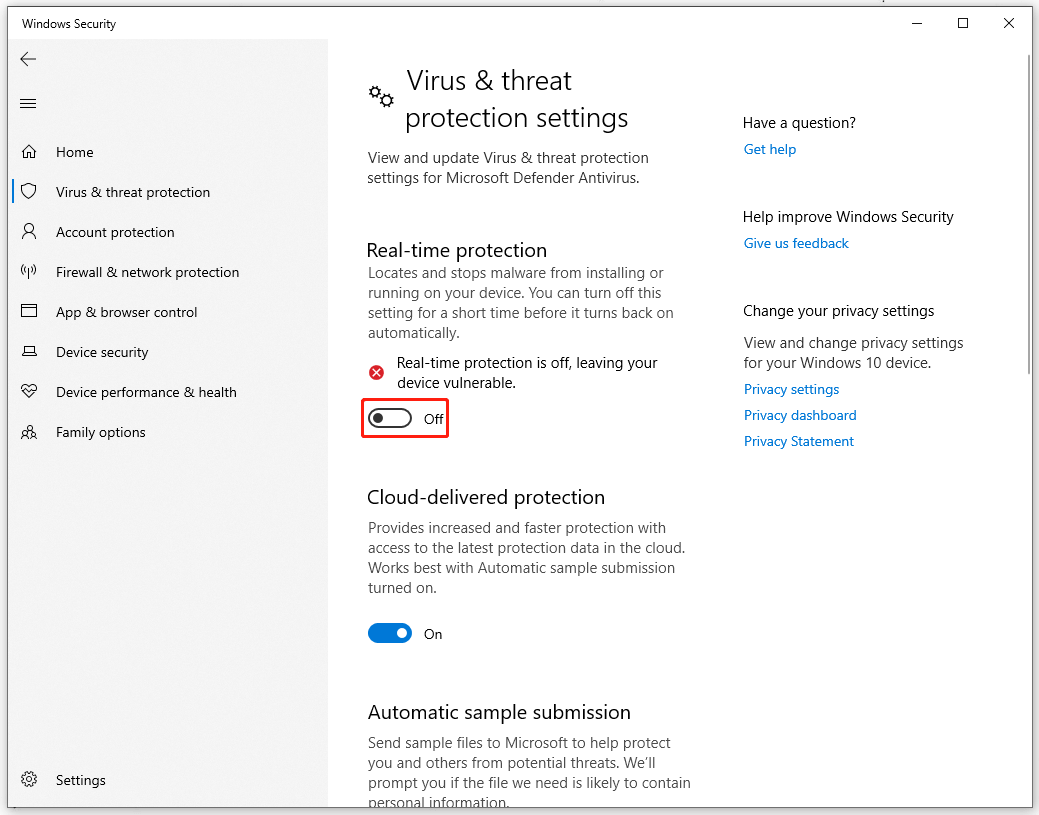Disable Cloud-delivered protection
This screenshot has height=815, width=1039.
click(390, 633)
